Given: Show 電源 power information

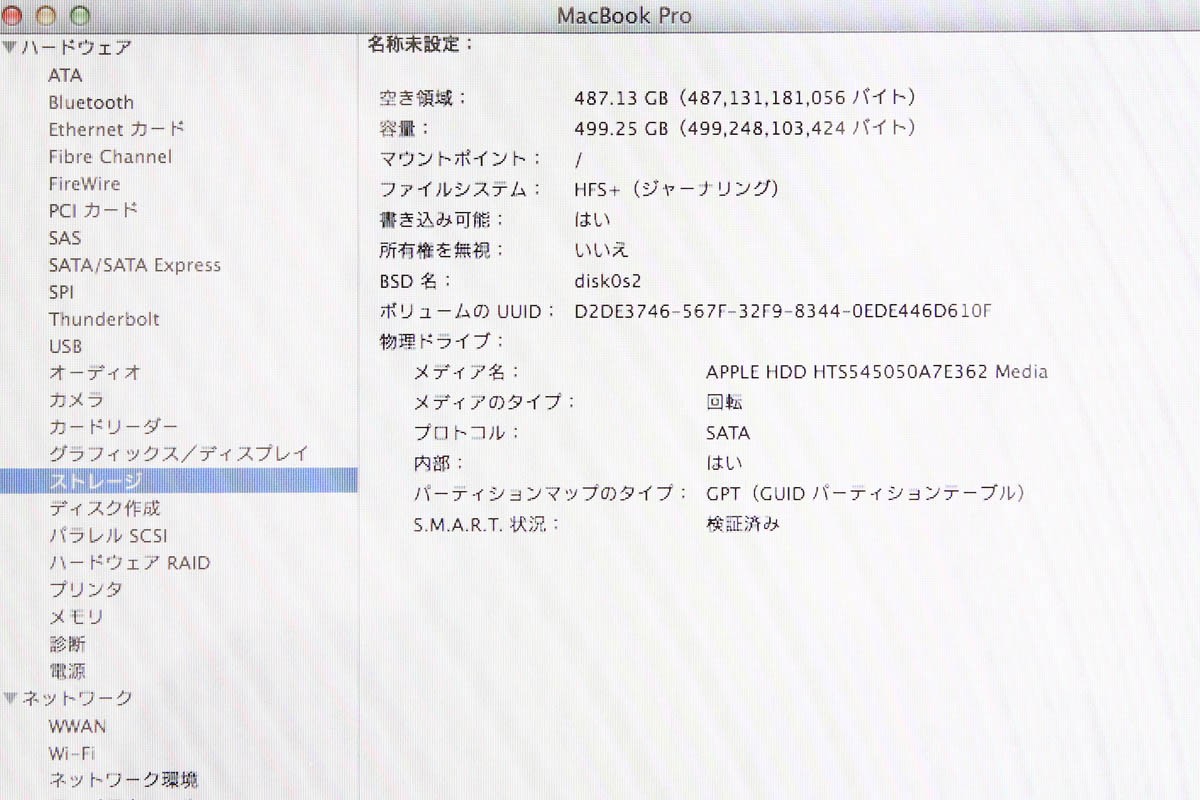Looking at the screenshot, I should pyautogui.click(x=67, y=671).
